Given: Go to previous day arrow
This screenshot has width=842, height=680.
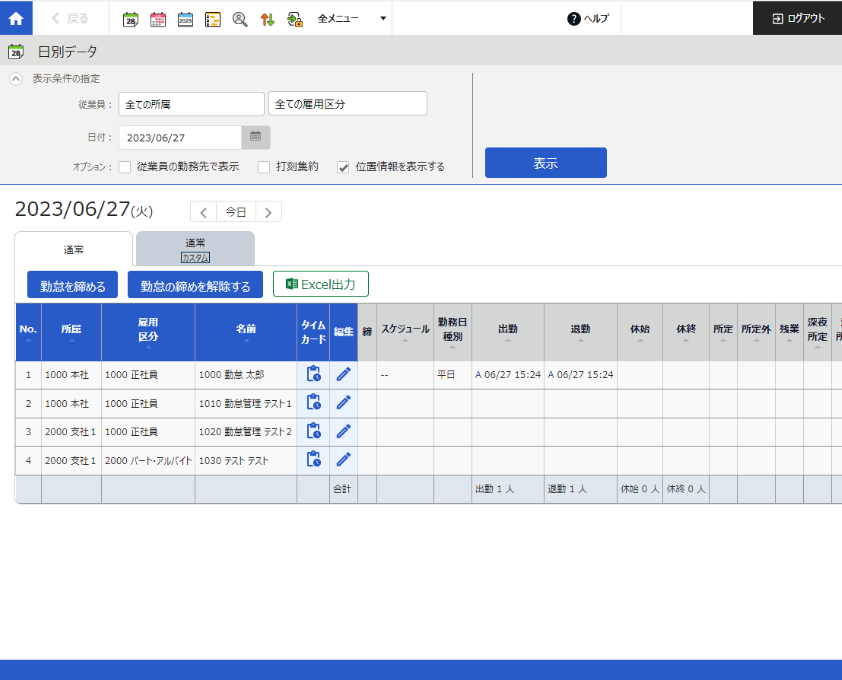Looking at the screenshot, I should tap(204, 212).
